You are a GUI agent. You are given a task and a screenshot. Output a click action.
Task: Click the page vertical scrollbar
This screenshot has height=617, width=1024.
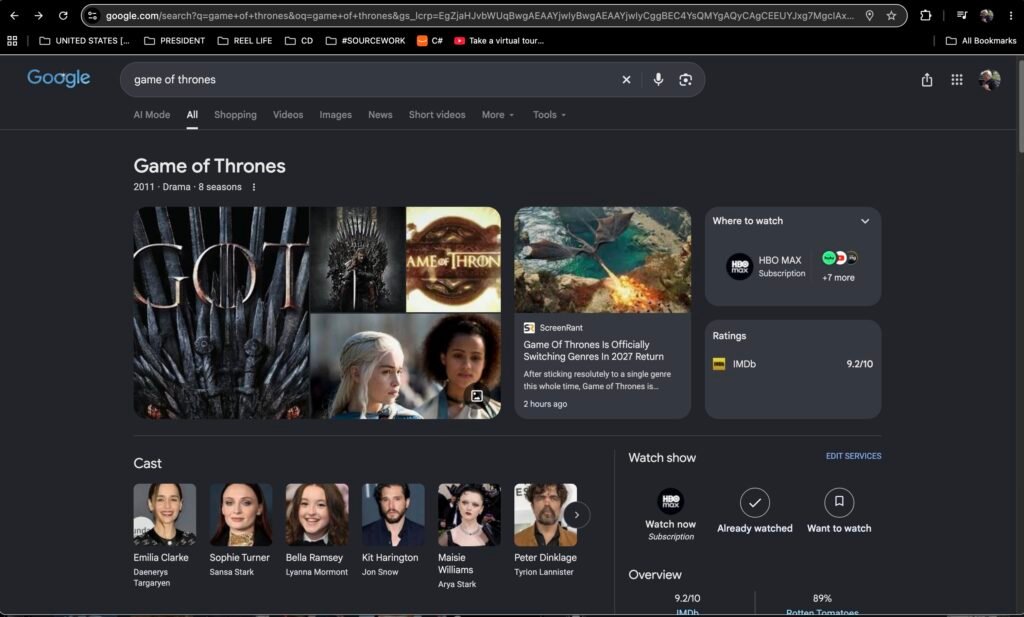click(1020, 104)
